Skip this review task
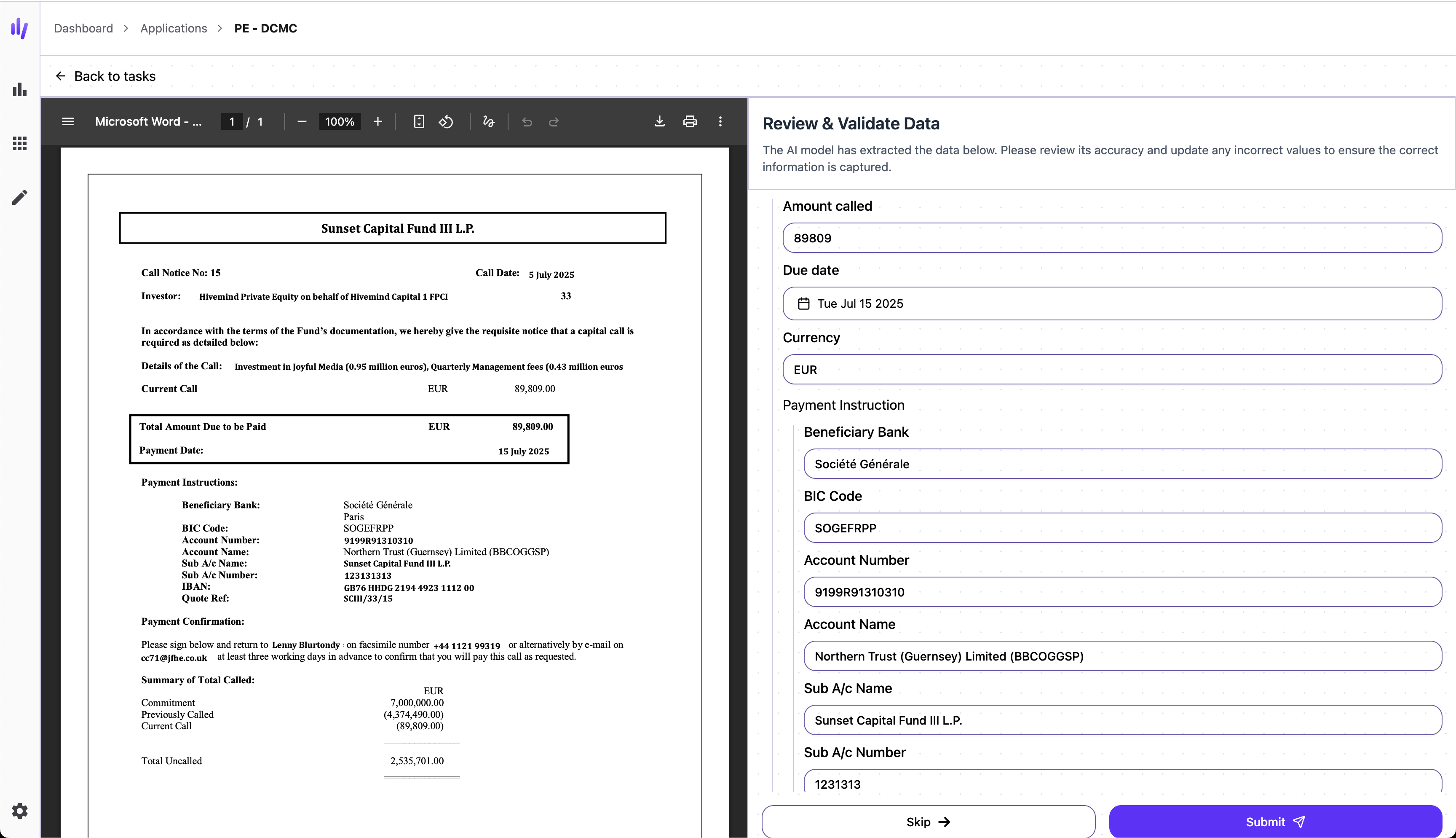This screenshot has height=838, width=1456. pos(928,821)
